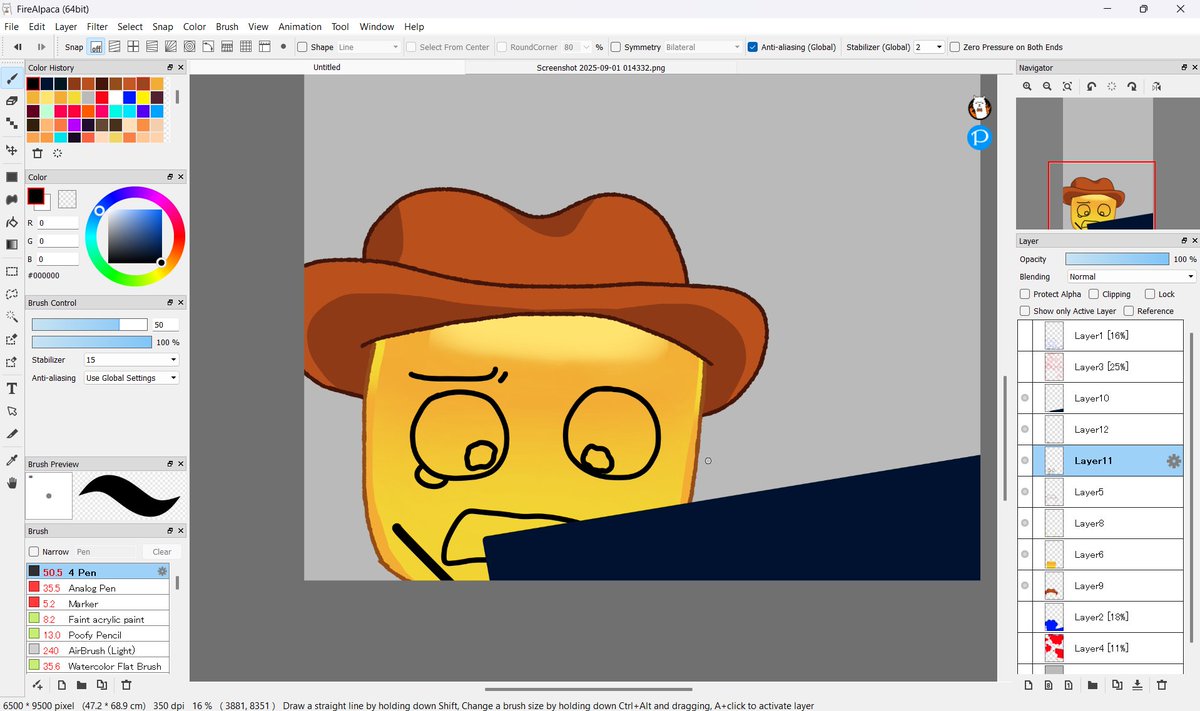Click the brush size slider
1200x711 pixels.
click(x=90, y=324)
